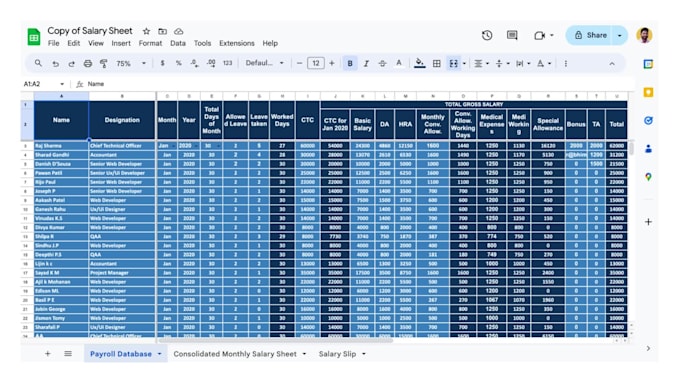Image resolution: width=680 pixels, height=383 pixels.
Task: Format as currency with dollar icon
Action: 163,63
